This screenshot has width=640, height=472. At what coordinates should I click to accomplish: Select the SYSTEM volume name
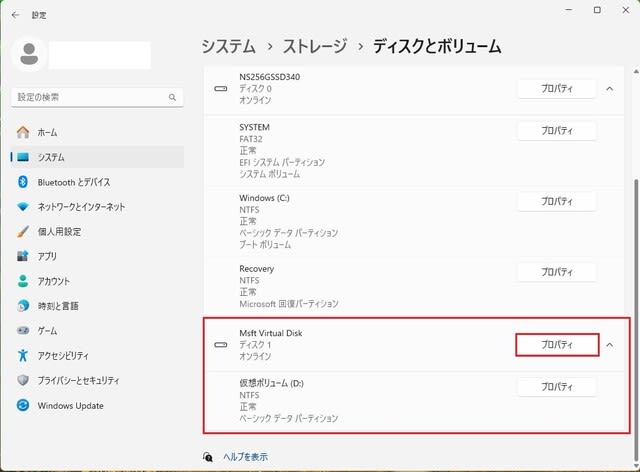tap(254, 127)
